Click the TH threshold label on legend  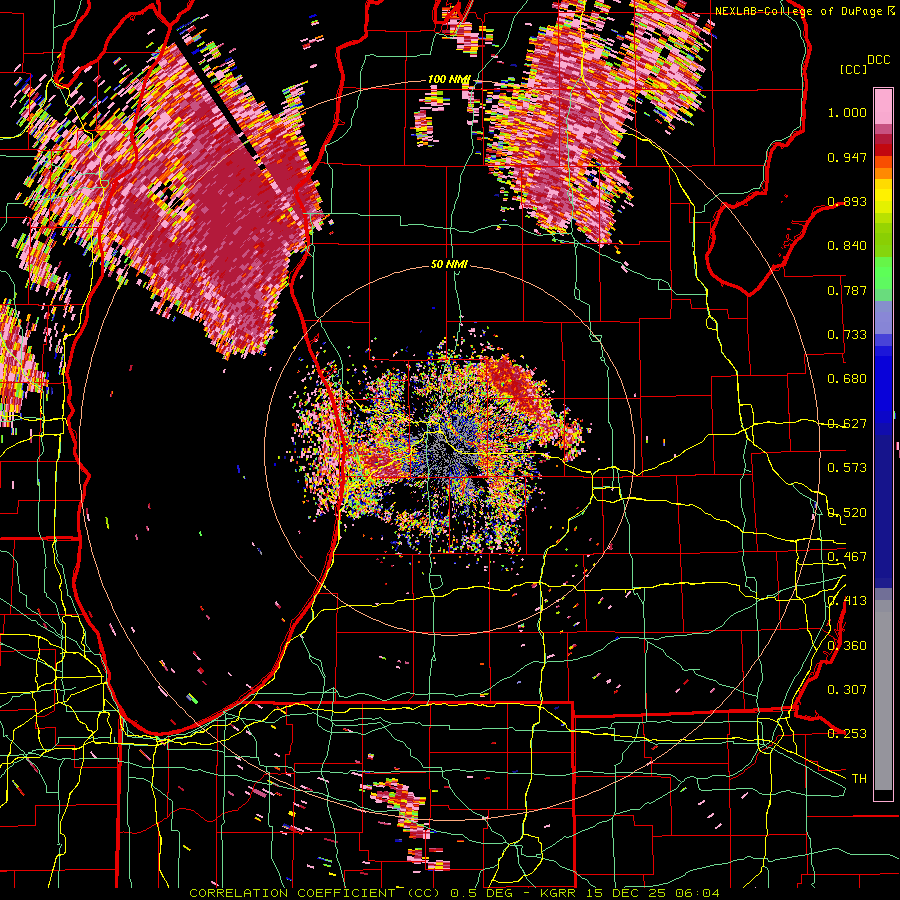pos(859,779)
